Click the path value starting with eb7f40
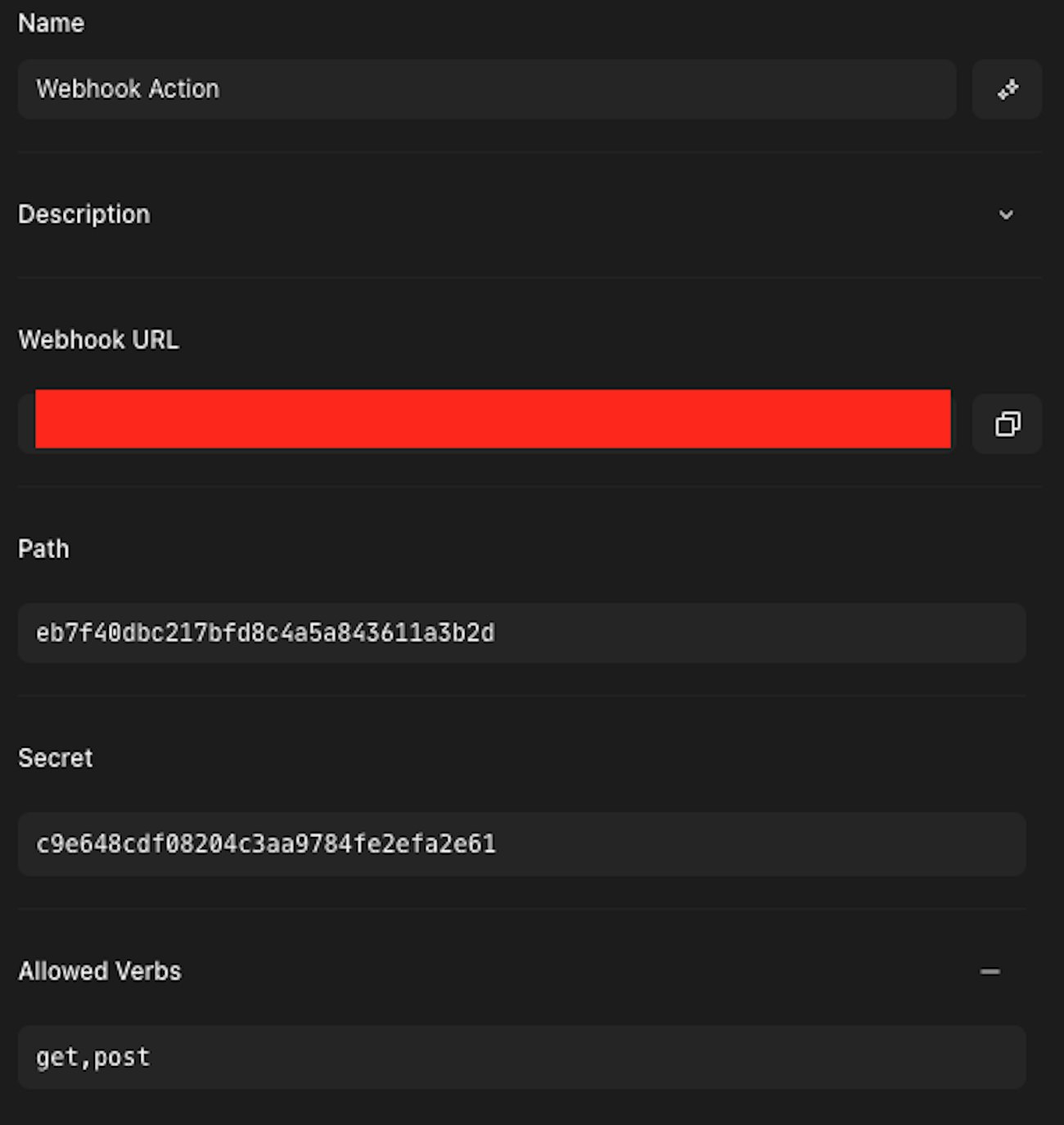The height and width of the screenshot is (1125, 1064). click(265, 633)
